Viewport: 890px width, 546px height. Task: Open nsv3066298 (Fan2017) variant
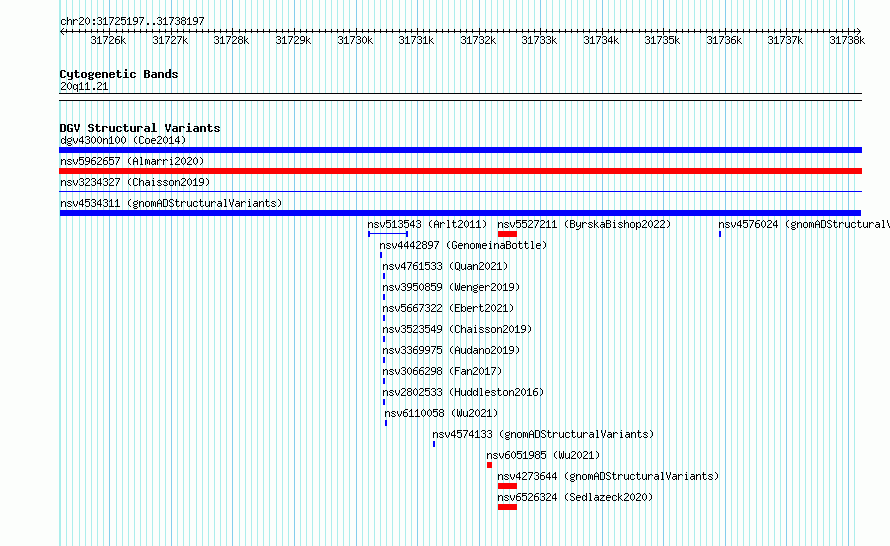(442, 371)
